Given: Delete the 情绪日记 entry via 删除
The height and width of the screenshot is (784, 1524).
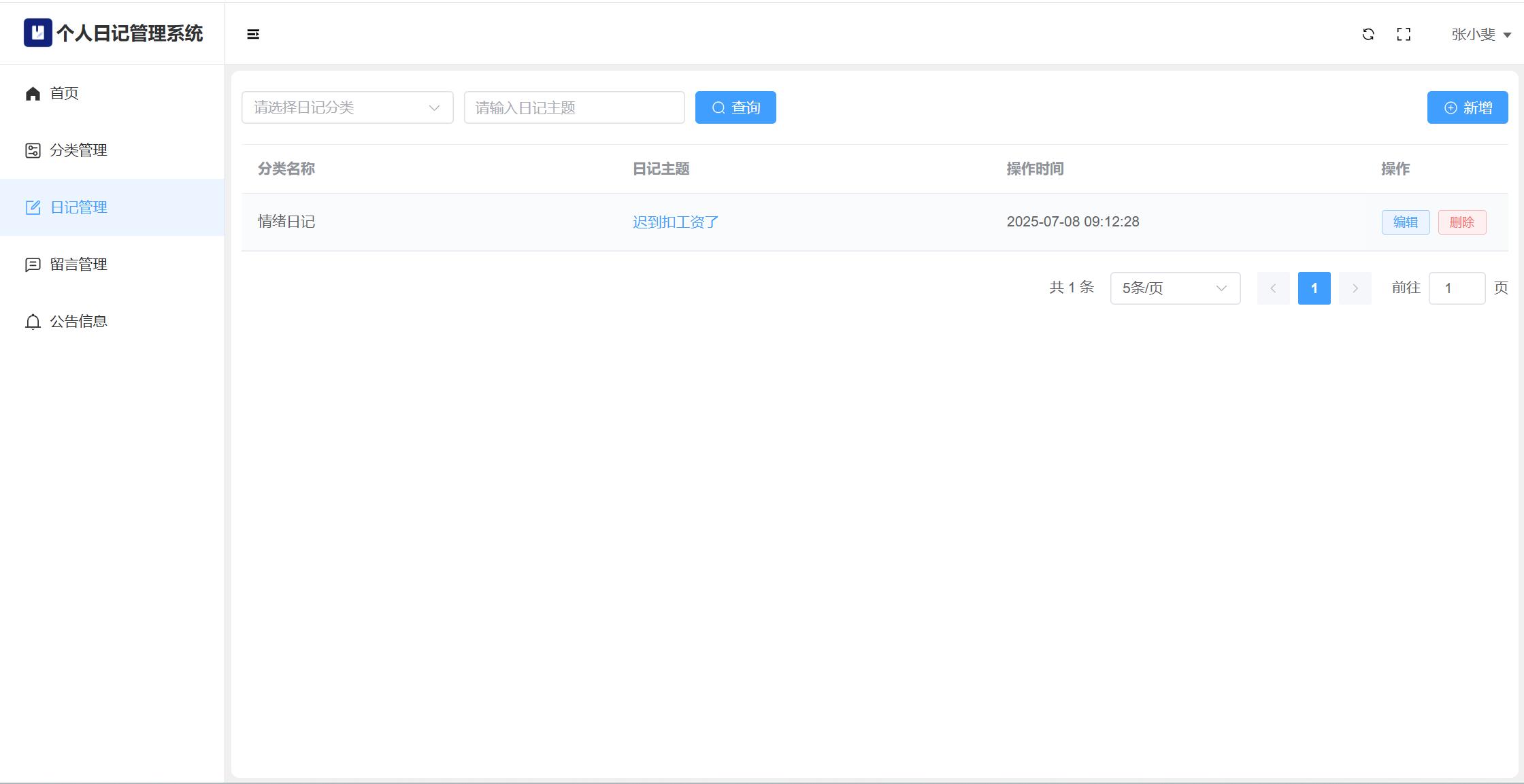Looking at the screenshot, I should [x=1461, y=222].
